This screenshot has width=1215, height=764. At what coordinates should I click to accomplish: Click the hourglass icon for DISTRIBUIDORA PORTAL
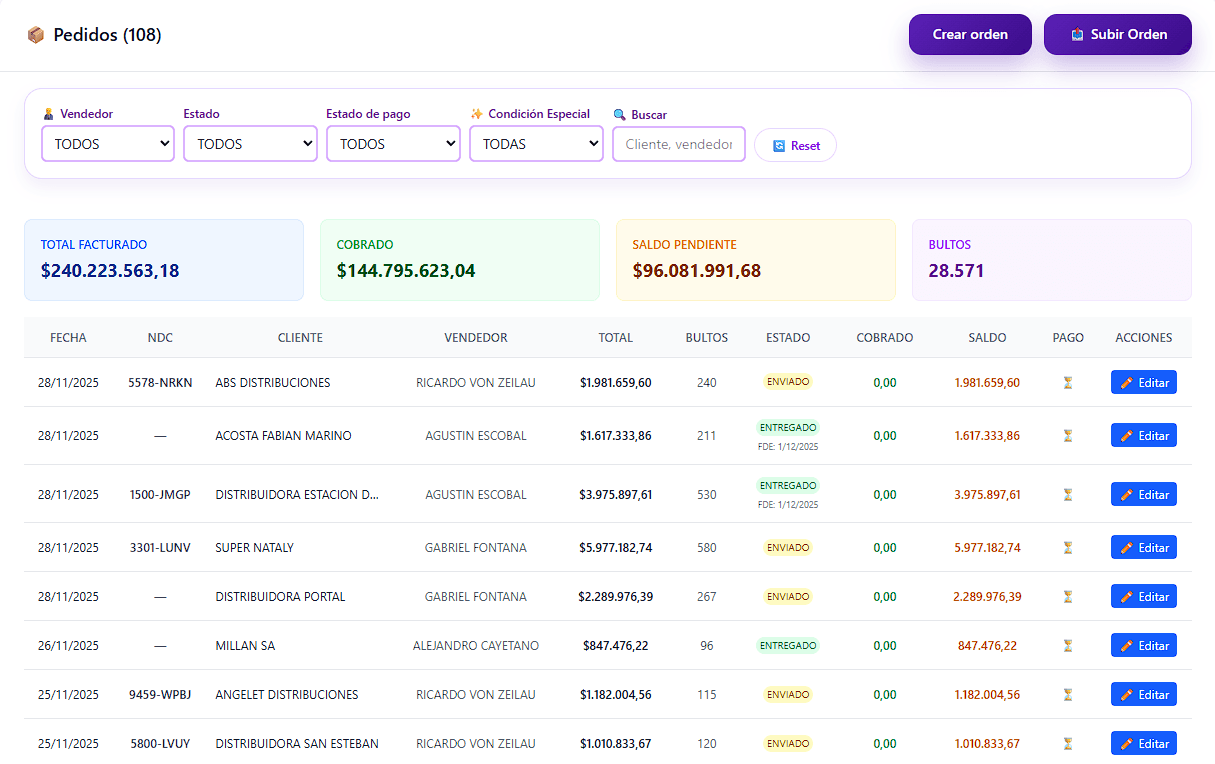coord(1067,596)
